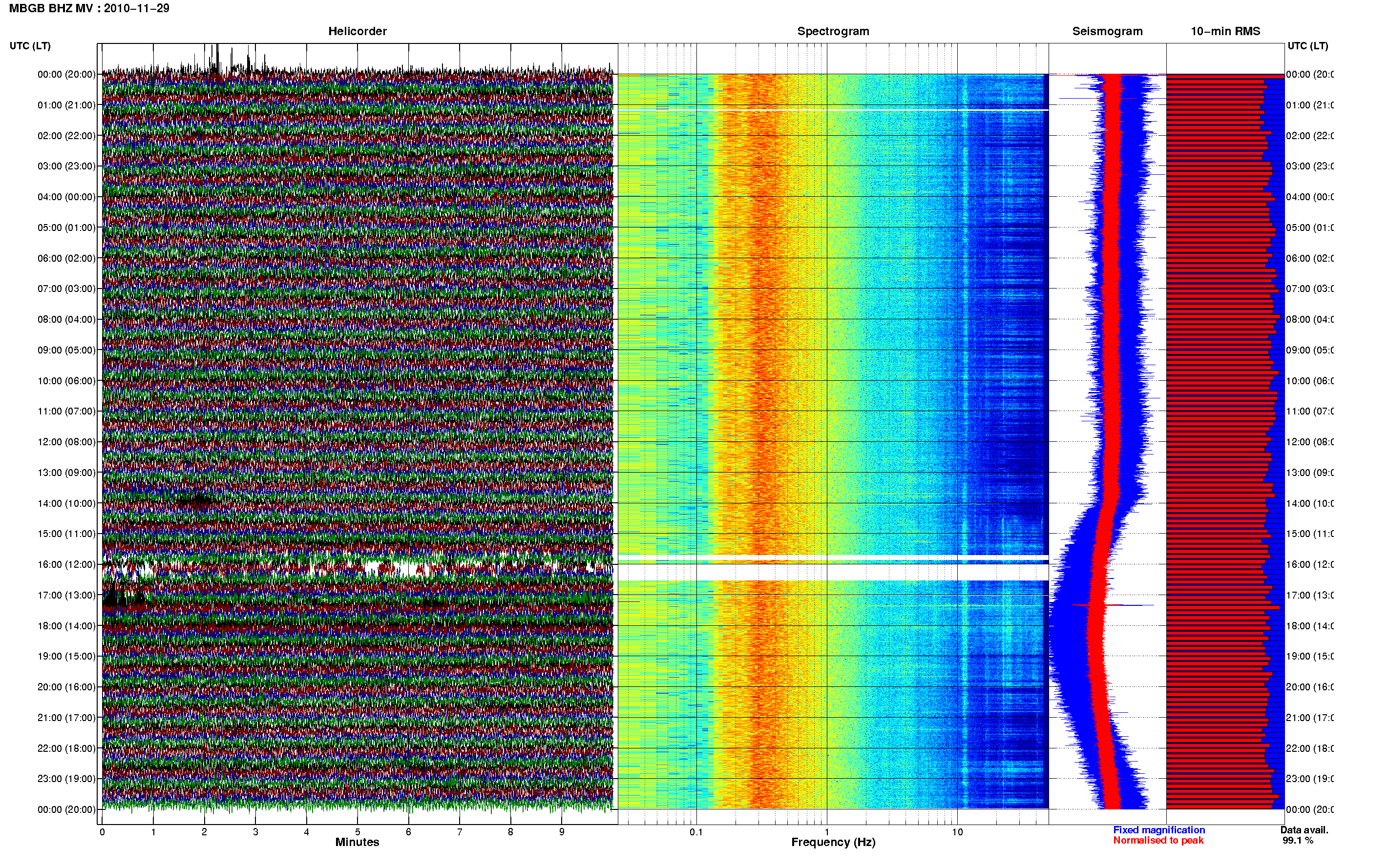Click the UTC (LT) label above the left time axis
The width and height of the screenshot is (1389, 868).
[x=30, y=45]
